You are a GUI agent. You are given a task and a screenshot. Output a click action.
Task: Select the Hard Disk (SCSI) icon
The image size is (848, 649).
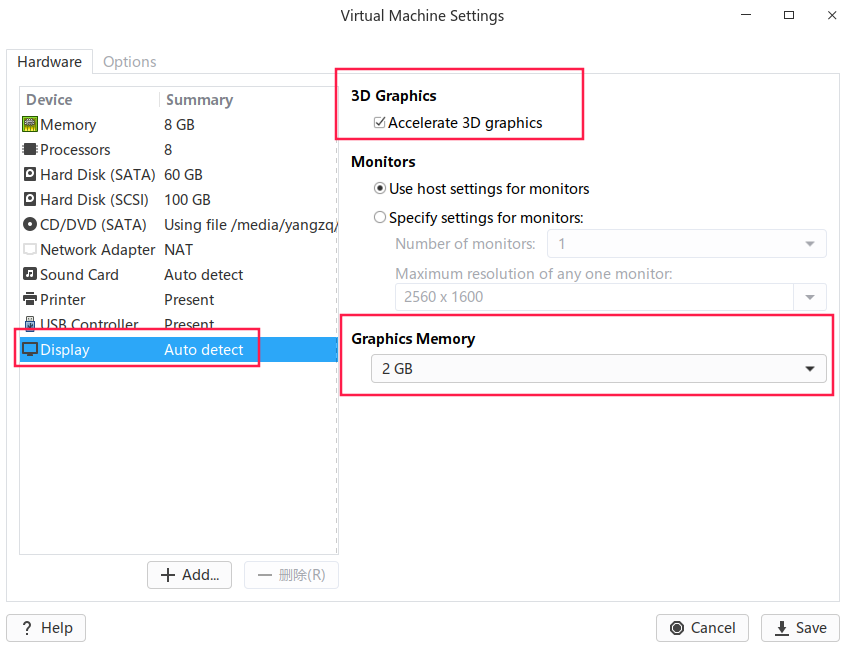click(x=30, y=200)
